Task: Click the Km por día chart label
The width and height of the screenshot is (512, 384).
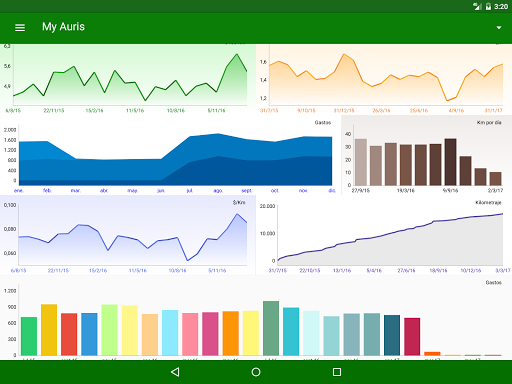Action: coord(489,123)
